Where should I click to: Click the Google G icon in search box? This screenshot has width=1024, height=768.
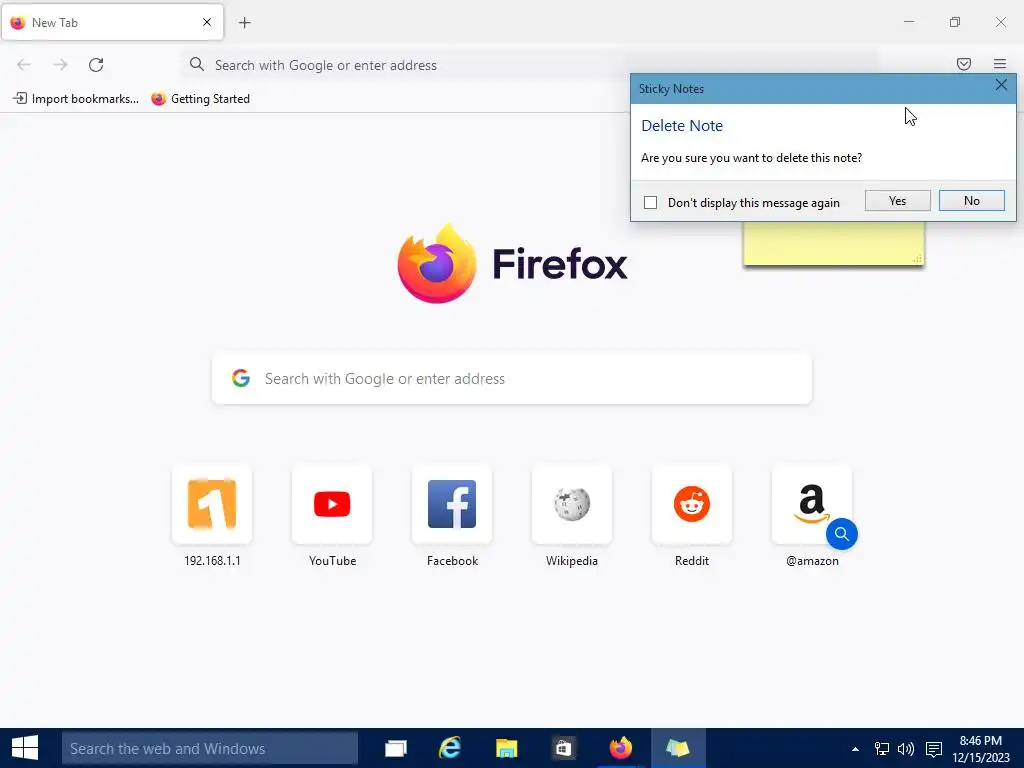click(241, 378)
